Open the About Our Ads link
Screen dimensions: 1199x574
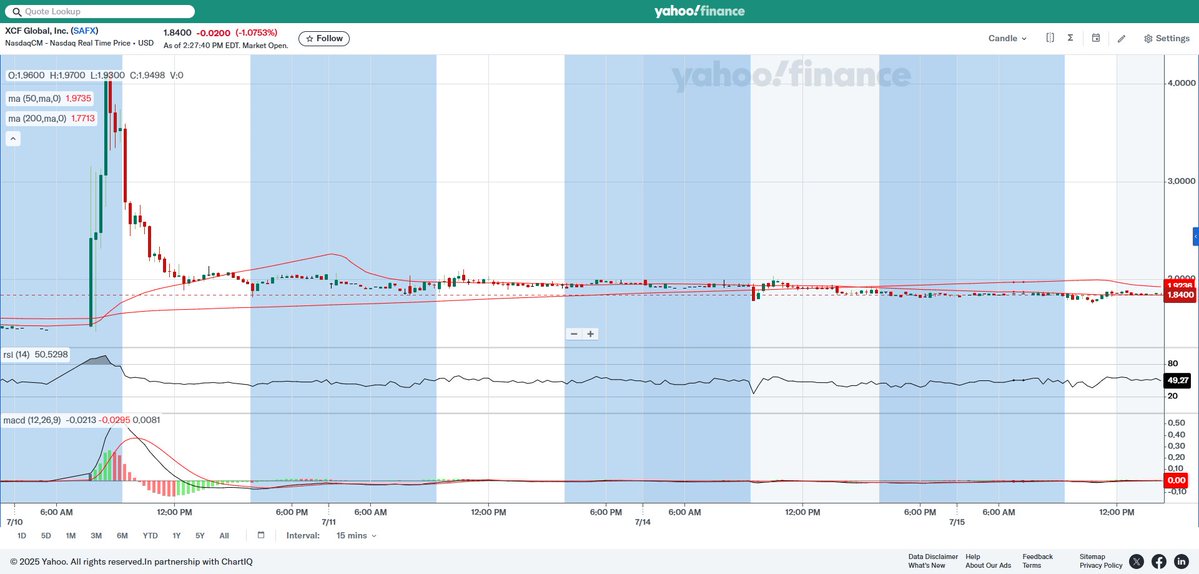(988, 566)
